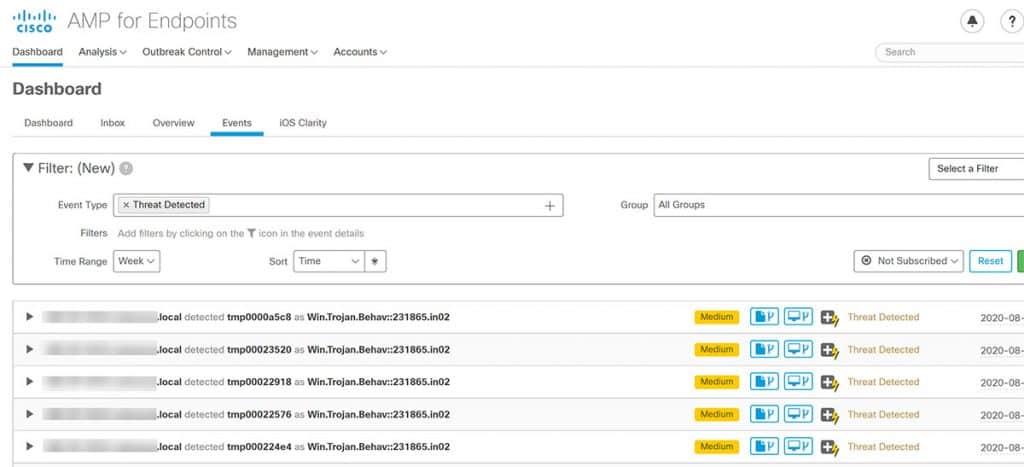
Task: Expand the tmp00022576 event row
Action: coord(29,414)
